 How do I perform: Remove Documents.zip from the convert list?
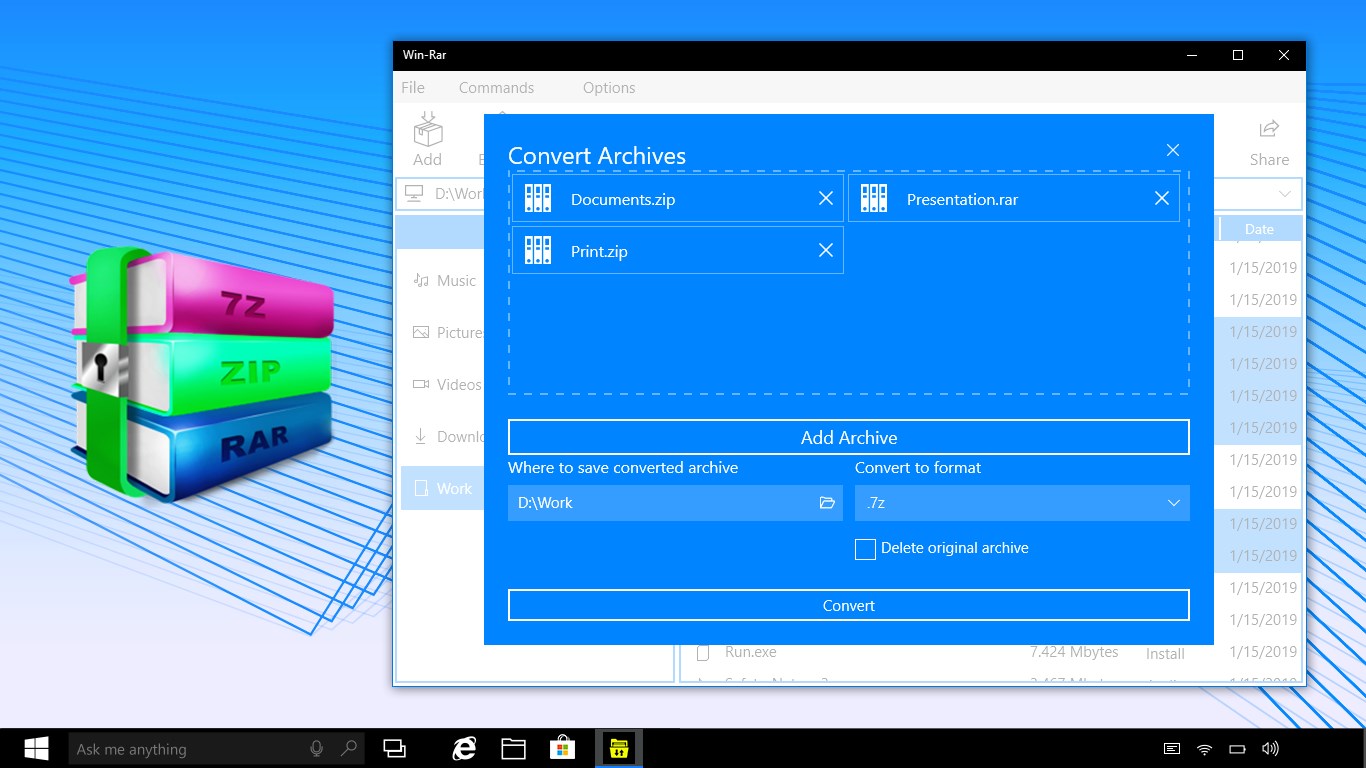(826, 199)
